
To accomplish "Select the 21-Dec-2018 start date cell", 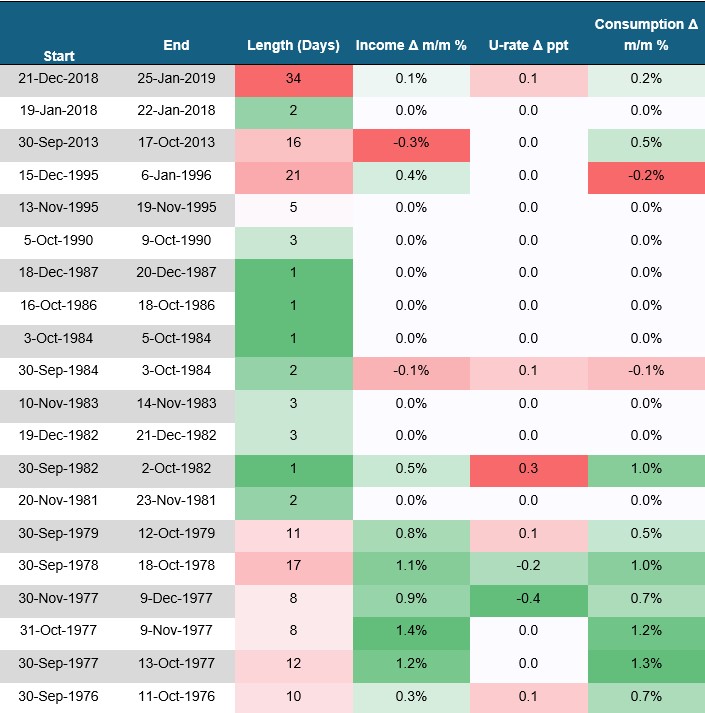I will click(59, 79).
